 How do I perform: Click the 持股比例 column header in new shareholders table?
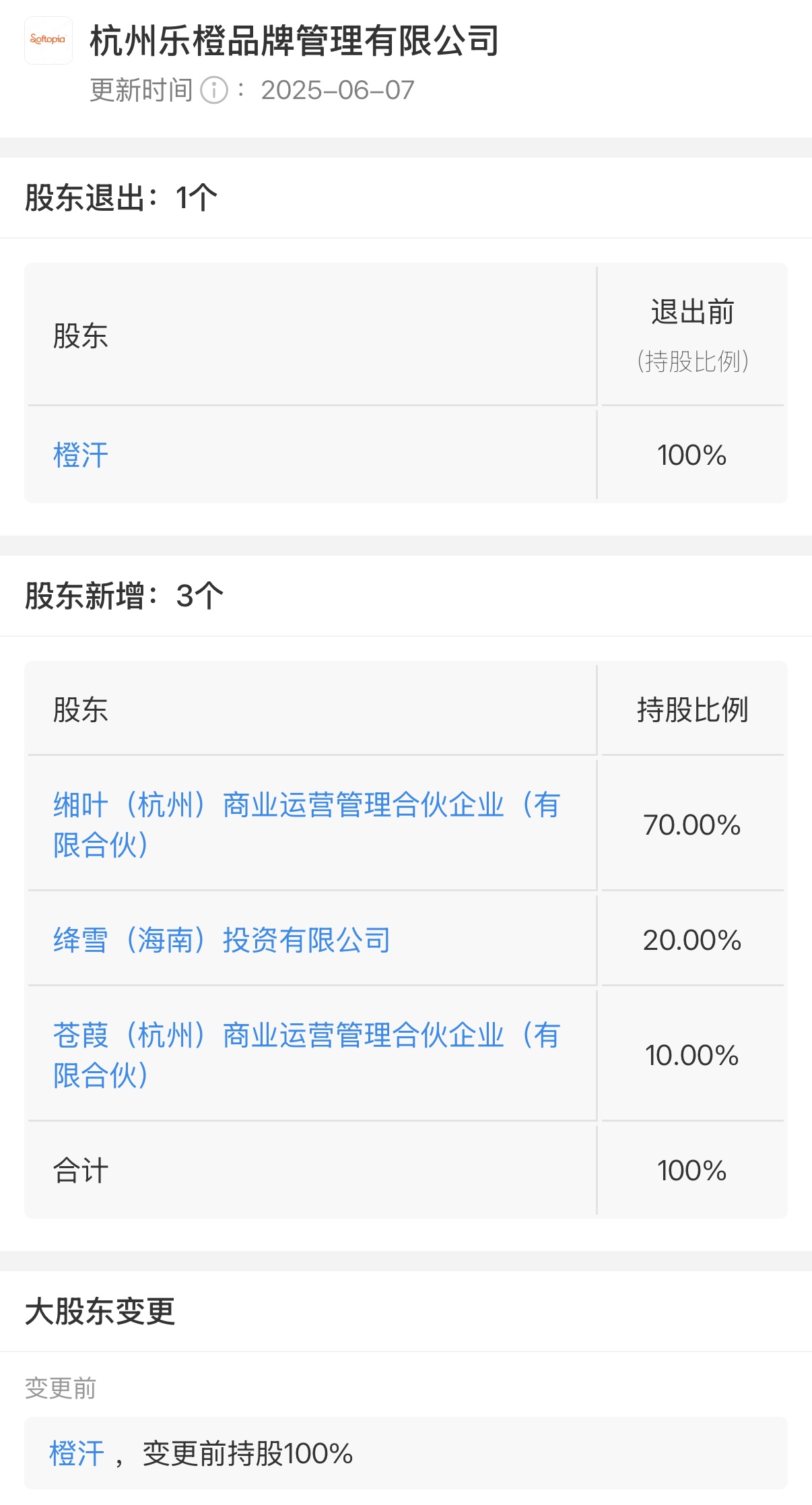click(x=692, y=710)
